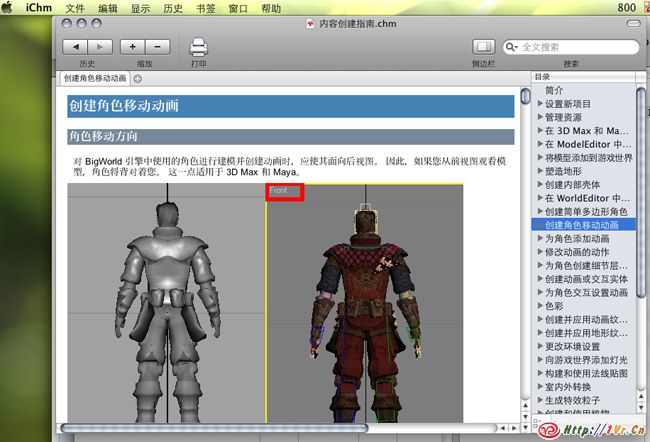Add a new tab with plus icon
The width and height of the screenshot is (650, 442).
click(x=138, y=78)
